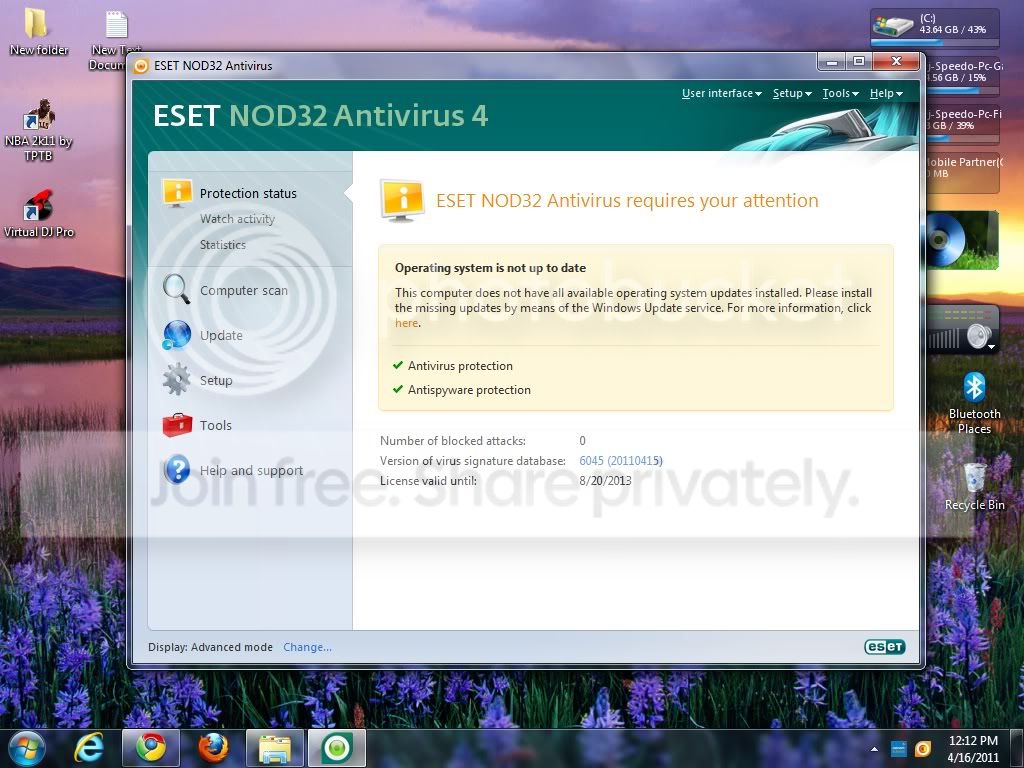Image resolution: width=1024 pixels, height=768 pixels.
Task: Click 'Number of blocked attacks:' label
Action: 453,441
